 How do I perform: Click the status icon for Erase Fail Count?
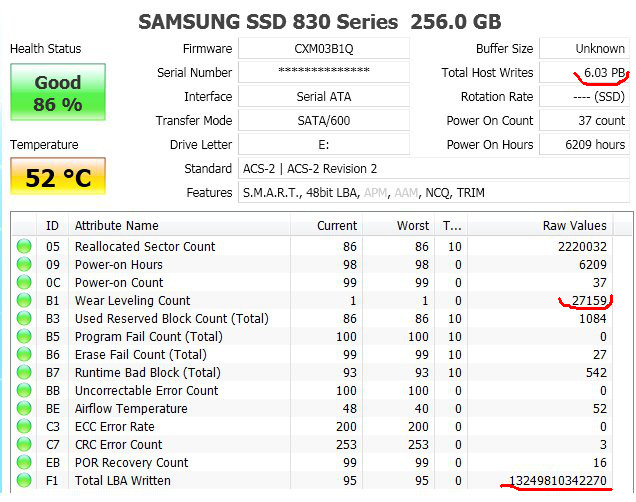(24, 355)
